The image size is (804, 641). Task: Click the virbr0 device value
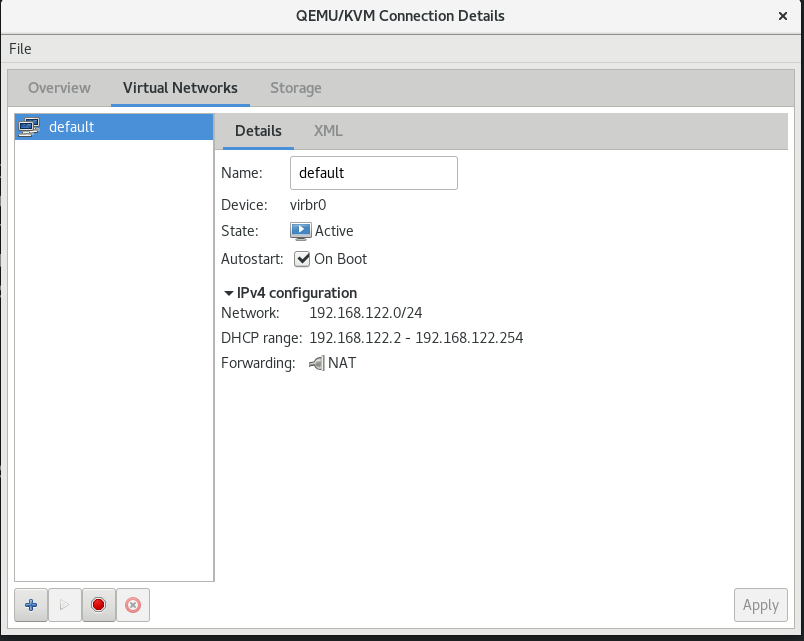coord(308,205)
